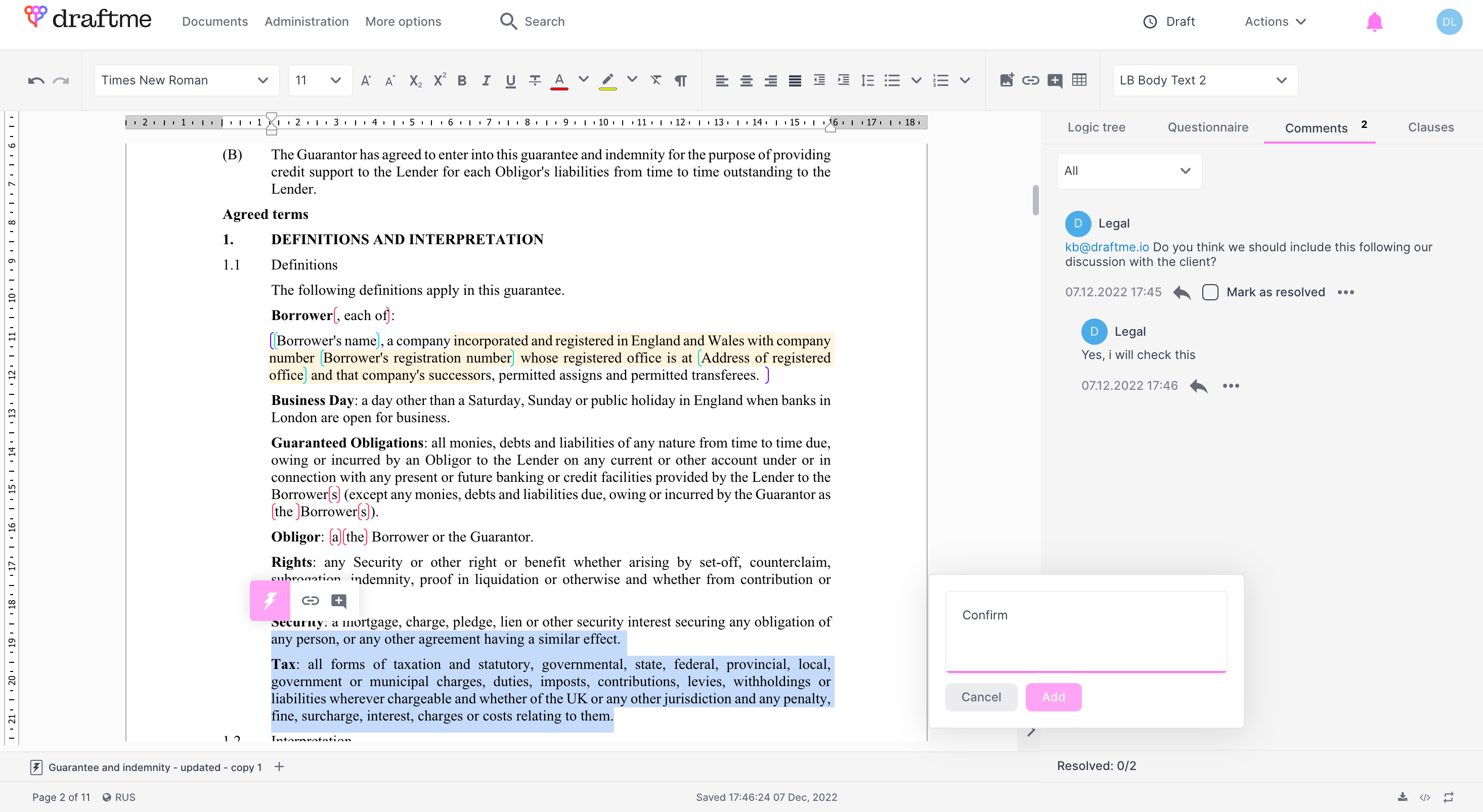The image size is (1483, 812).
Task: Open Times New Roman font dropdown
Action: coord(185,80)
